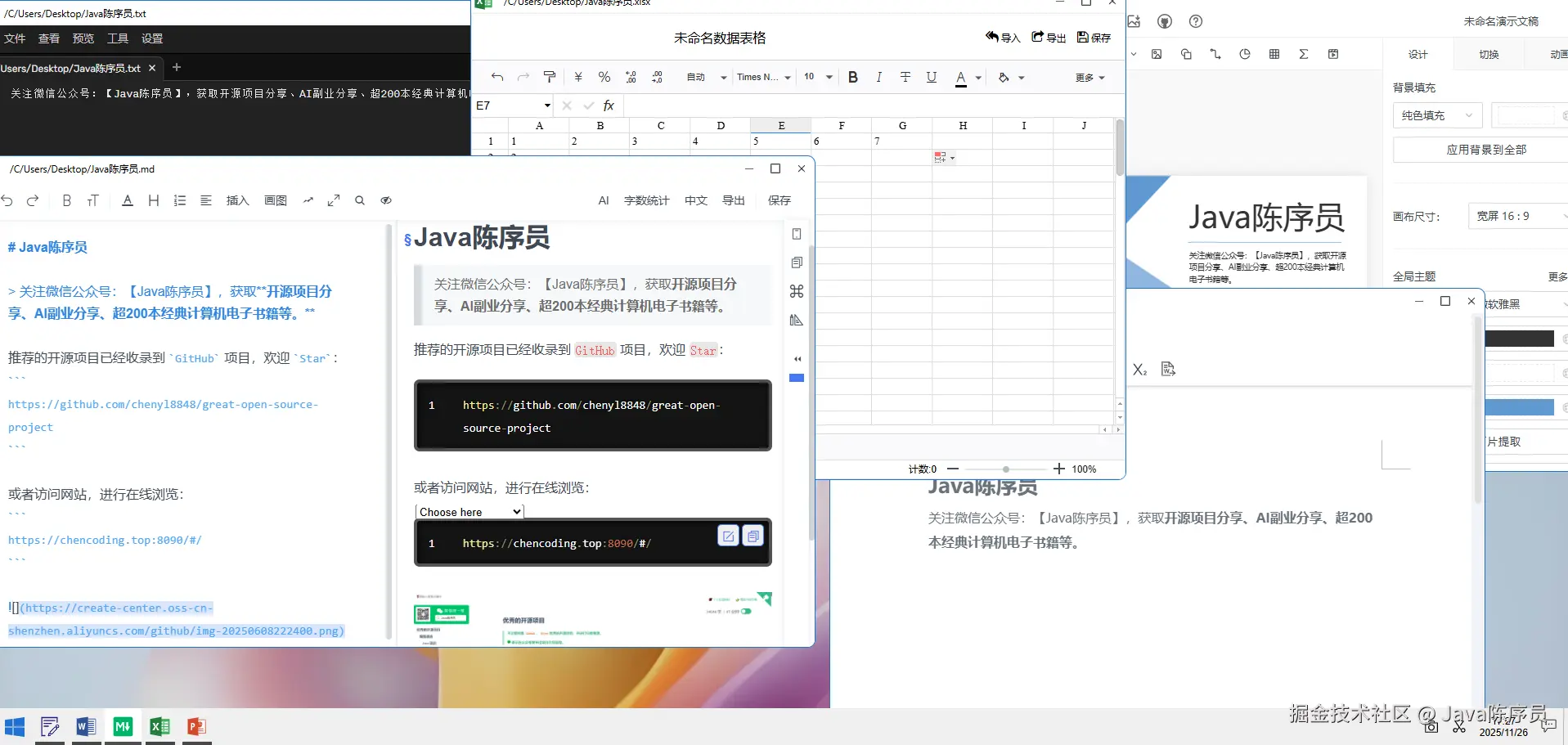Open font size 10 dropdown
1568x745 pixels.
pyautogui.click(x=818, y=77)
